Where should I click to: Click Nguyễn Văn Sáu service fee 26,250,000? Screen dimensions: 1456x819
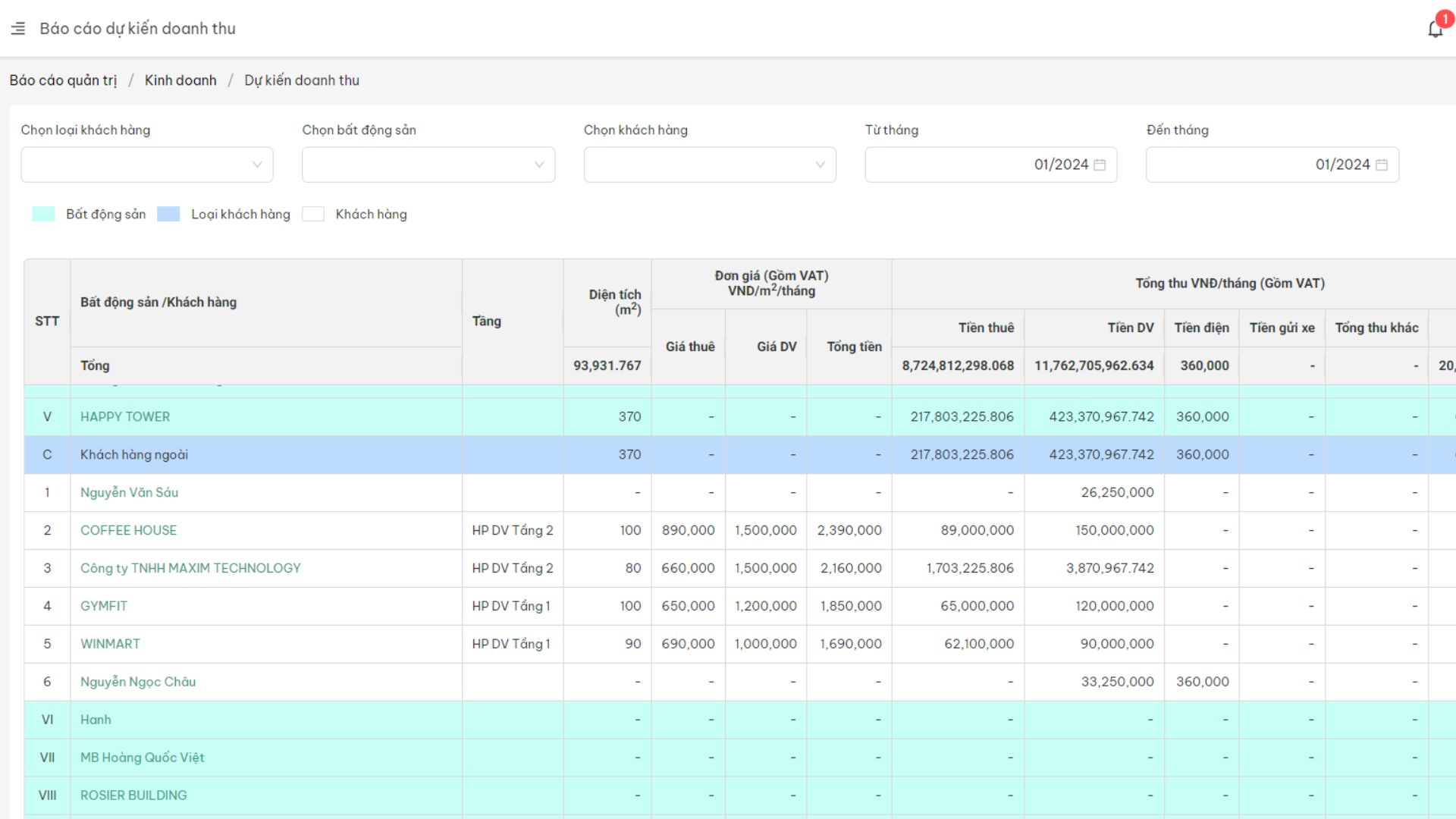click(1117, 493)
